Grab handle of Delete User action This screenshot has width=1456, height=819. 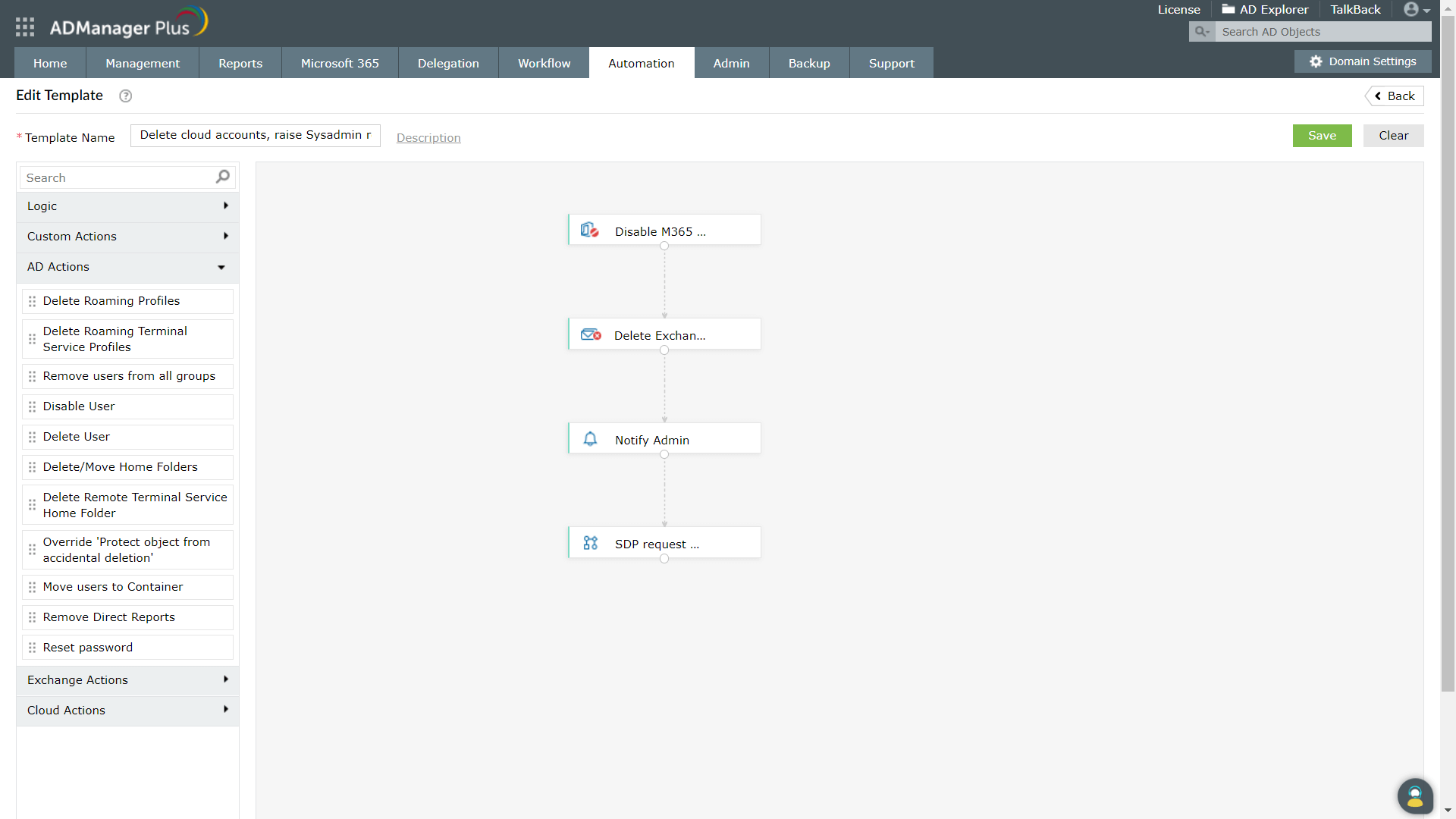[x=32, y=437]
